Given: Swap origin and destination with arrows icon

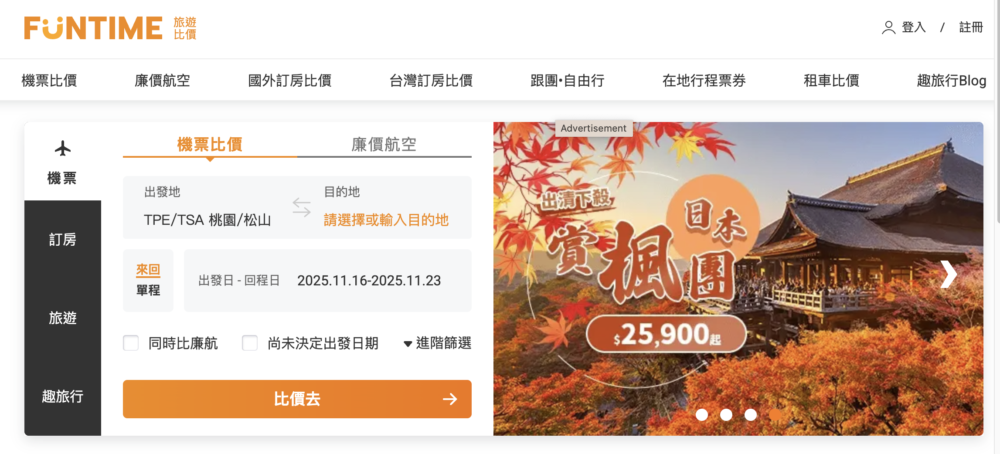Looking at the screenshot, I should tap(302, 207).
